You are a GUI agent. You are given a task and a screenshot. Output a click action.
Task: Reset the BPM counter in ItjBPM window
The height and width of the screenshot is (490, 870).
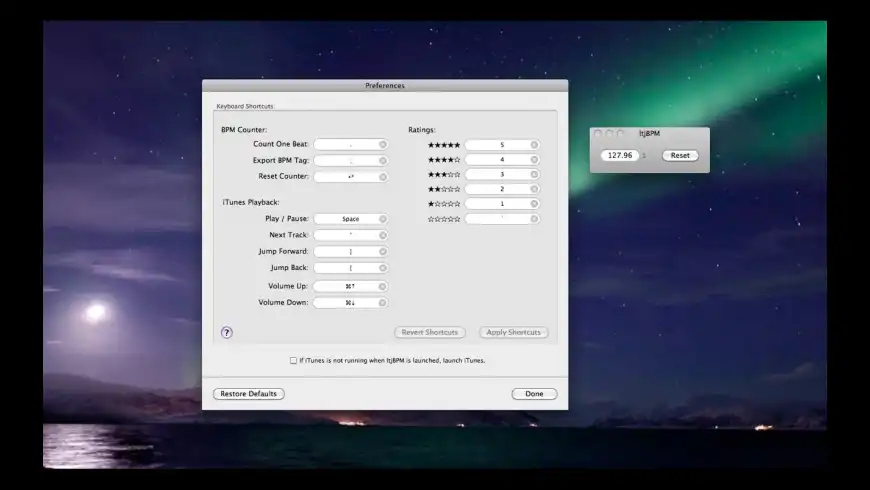[680, 156]
